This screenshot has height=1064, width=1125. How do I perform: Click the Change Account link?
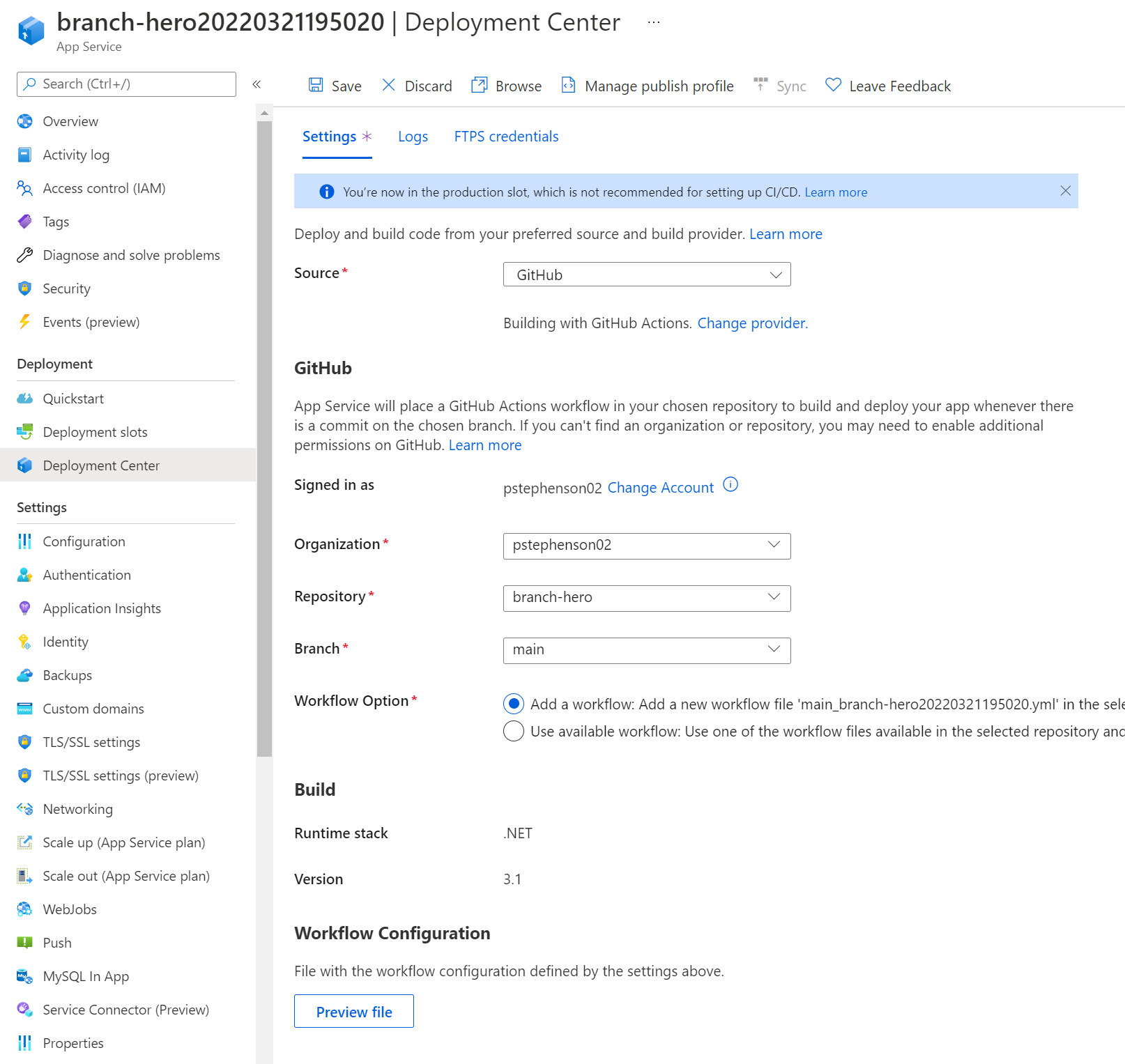[661, 488]
